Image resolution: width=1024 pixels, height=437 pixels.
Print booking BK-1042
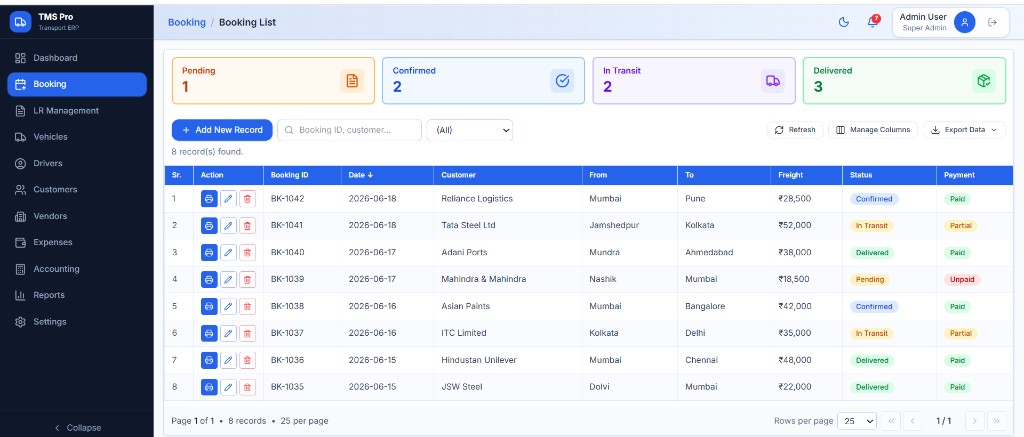209,199
